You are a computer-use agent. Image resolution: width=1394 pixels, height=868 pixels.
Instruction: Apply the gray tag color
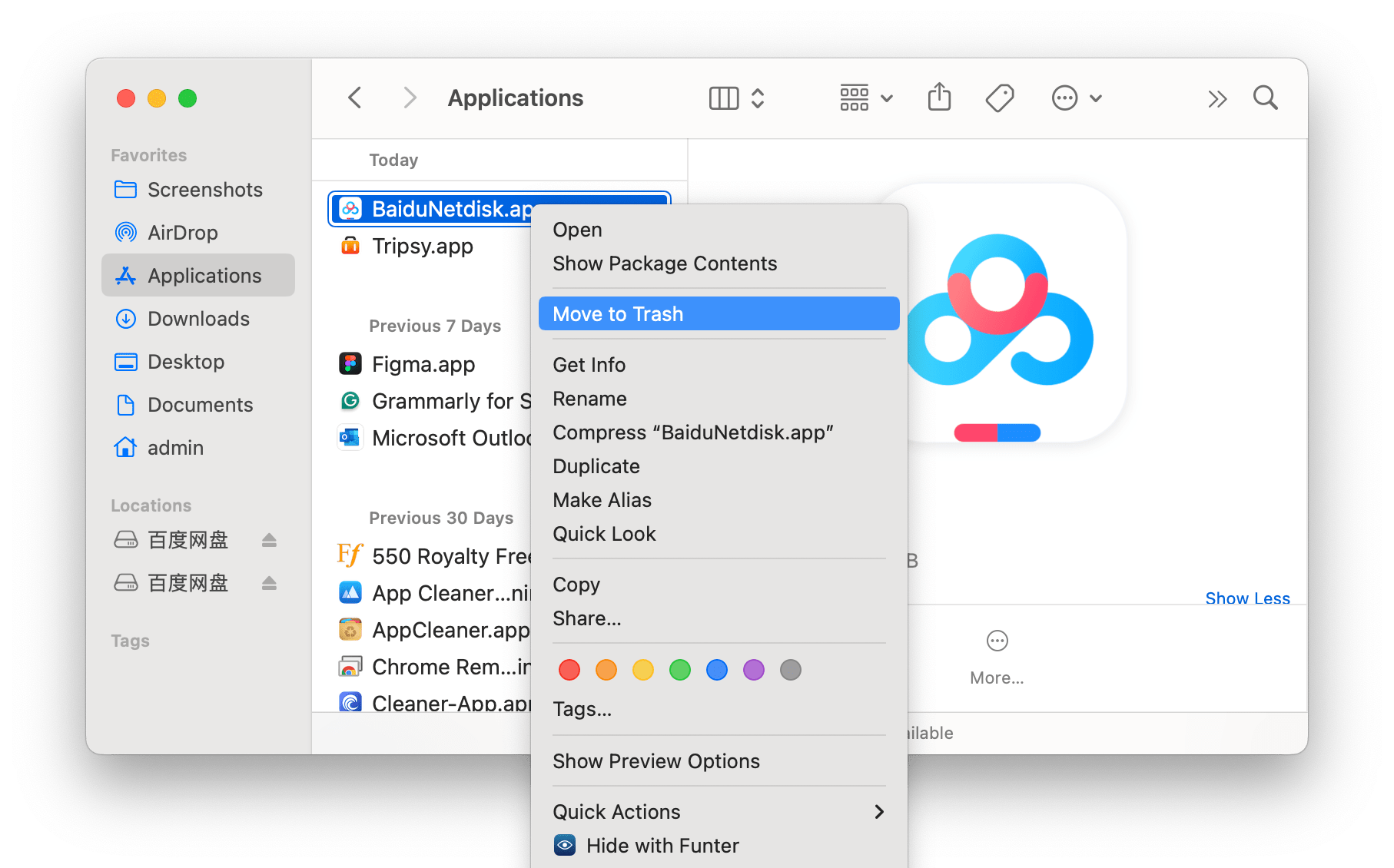coord(791,670)
